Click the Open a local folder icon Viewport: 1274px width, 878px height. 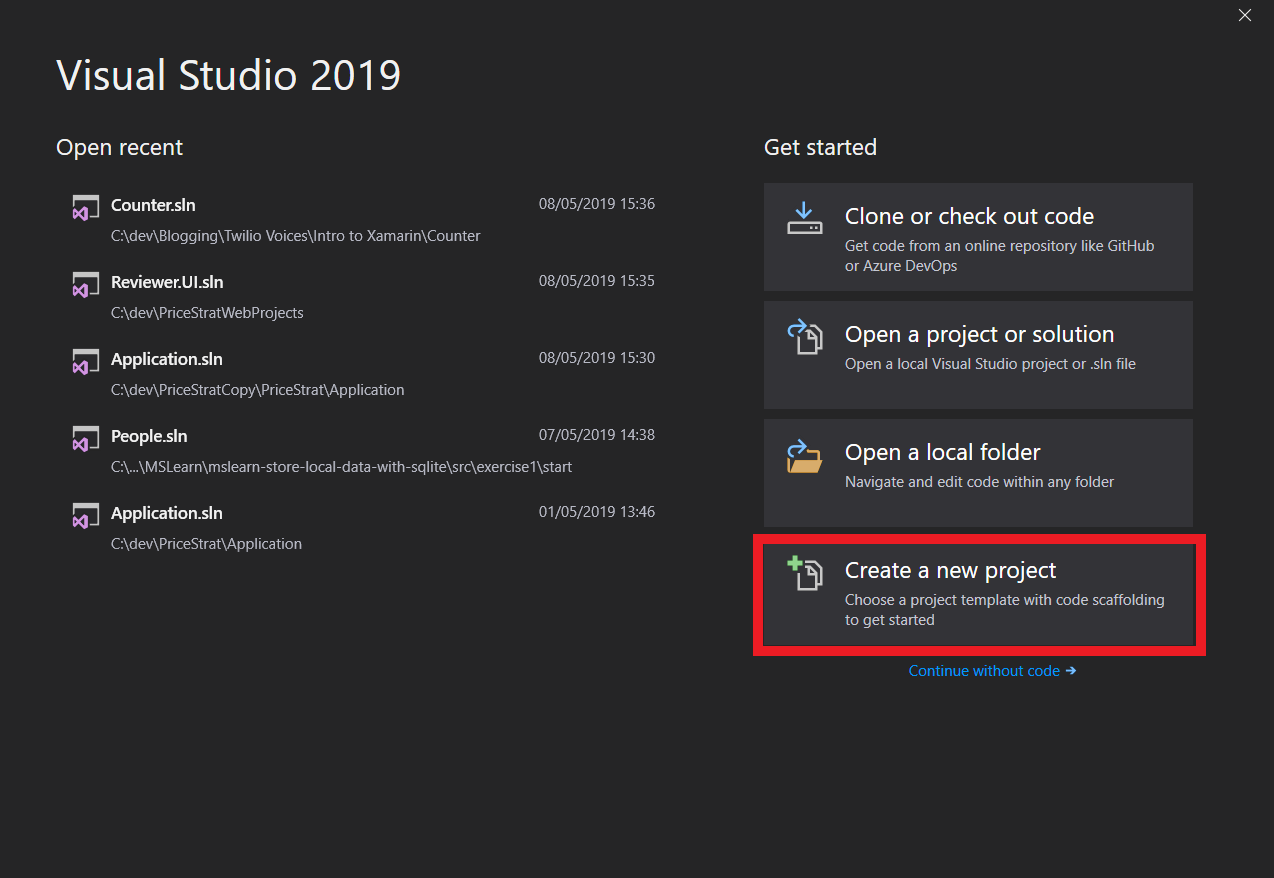804,455
